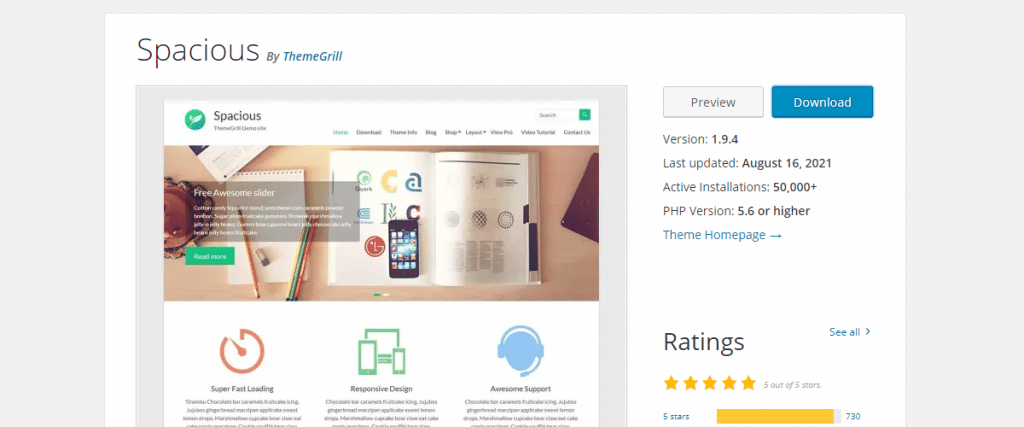The image size is (1024, 427).
Task: Click the green Read more button
Action: pos(210,257)
